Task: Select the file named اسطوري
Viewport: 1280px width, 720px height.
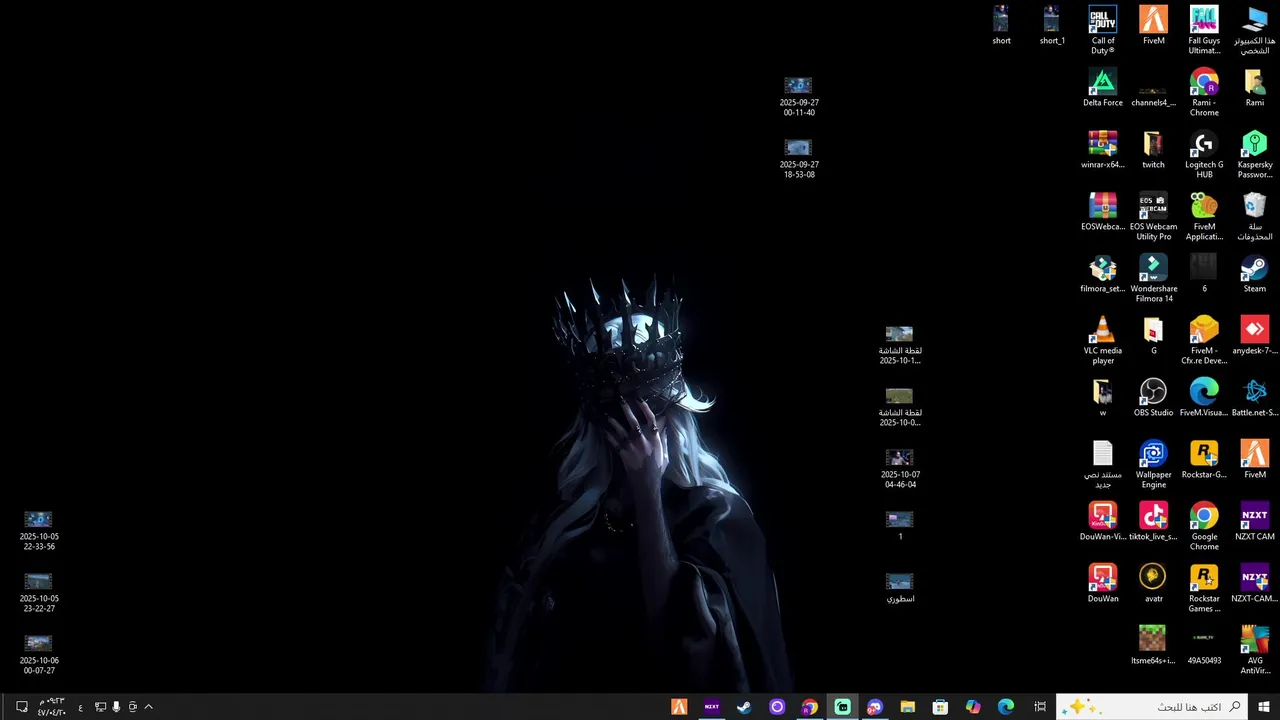Action: [x=900, y=588]
